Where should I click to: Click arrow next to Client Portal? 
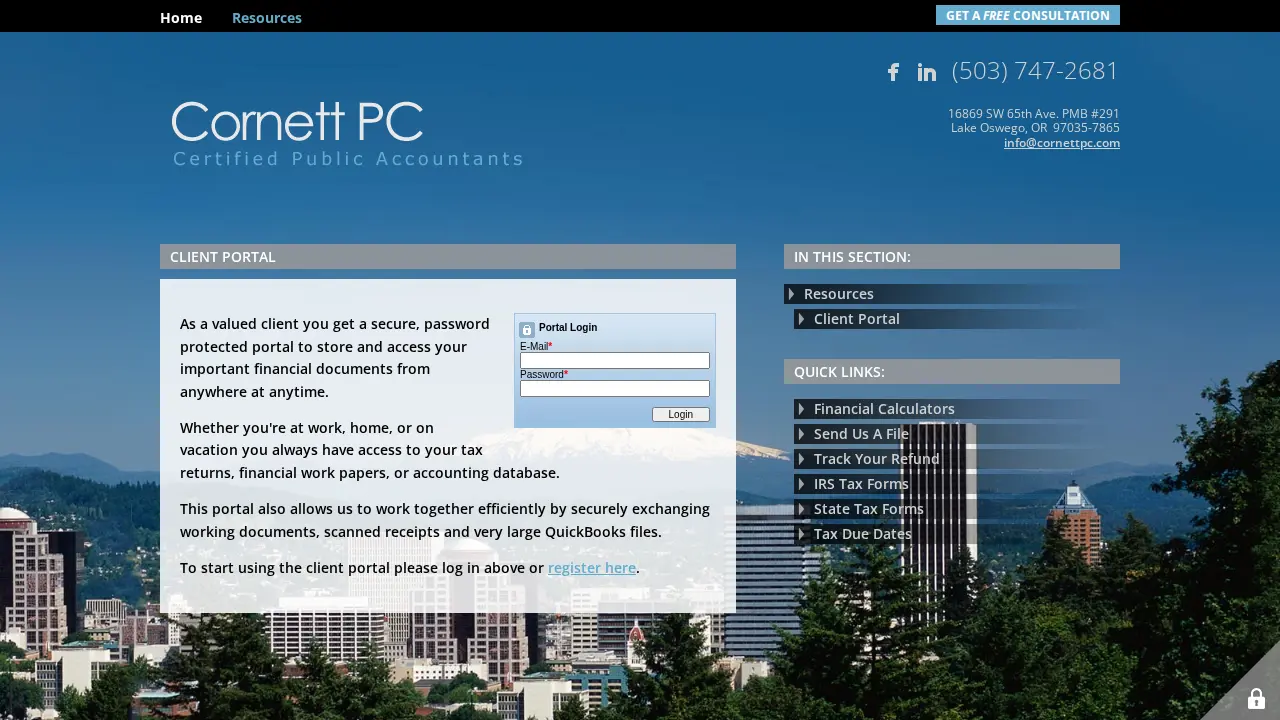click(801, 319)
